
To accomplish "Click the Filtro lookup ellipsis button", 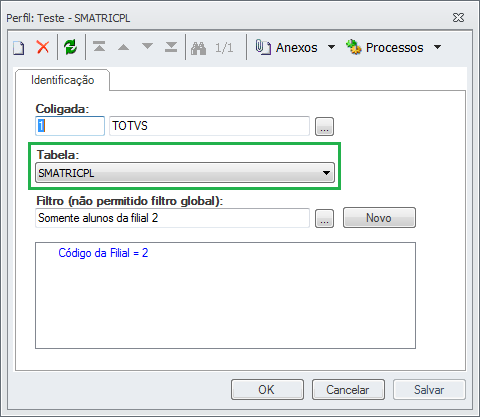I will pos(324,218).
